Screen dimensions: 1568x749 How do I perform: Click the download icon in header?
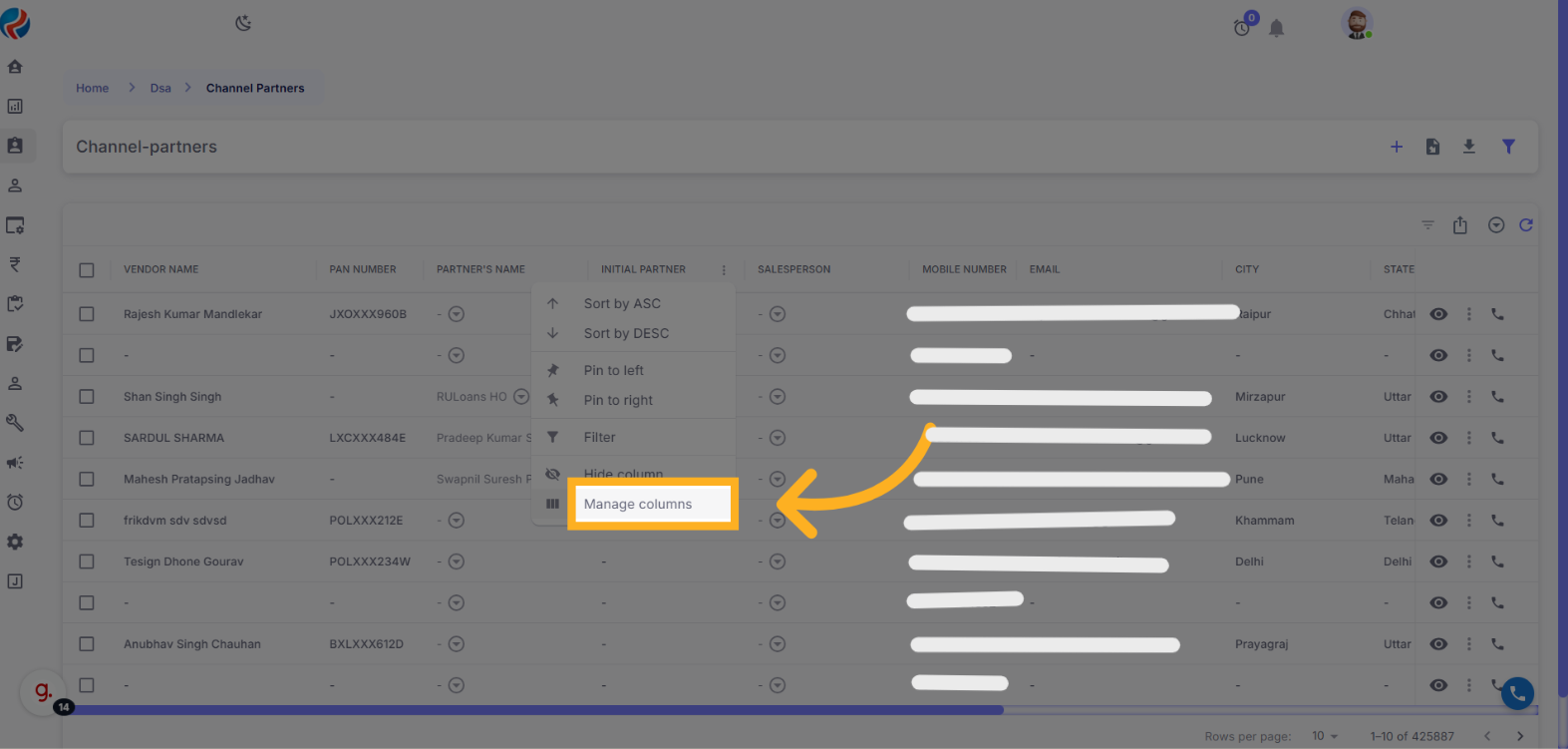click(1468, 147)
